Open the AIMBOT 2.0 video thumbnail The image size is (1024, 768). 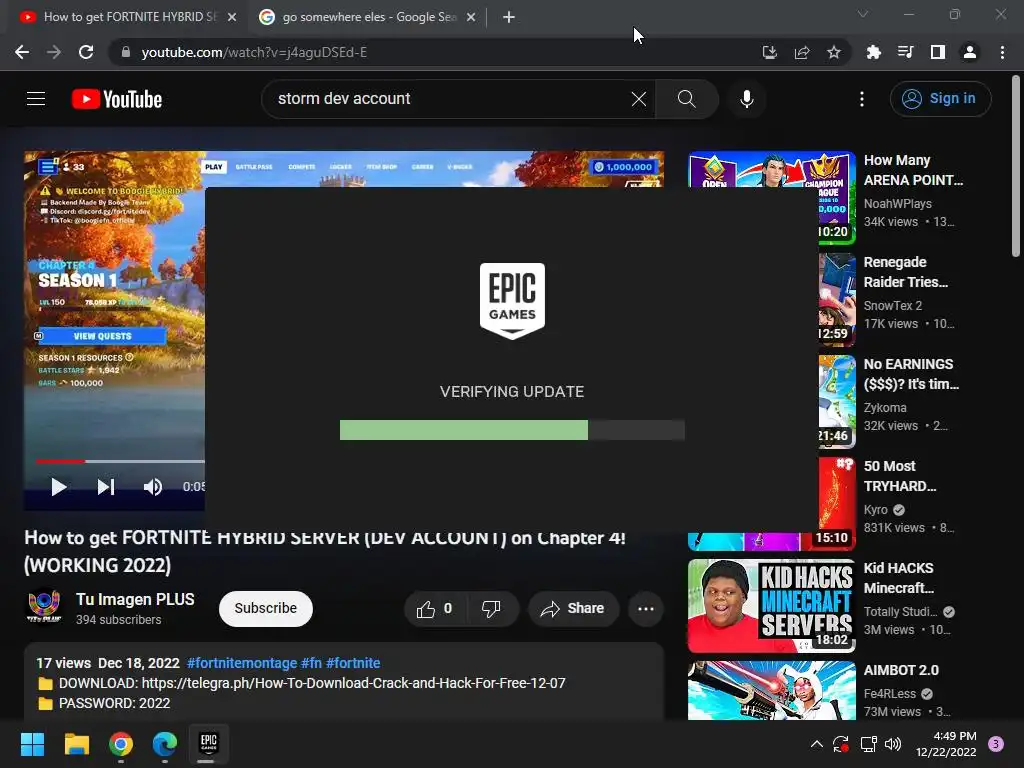point(771,690)
